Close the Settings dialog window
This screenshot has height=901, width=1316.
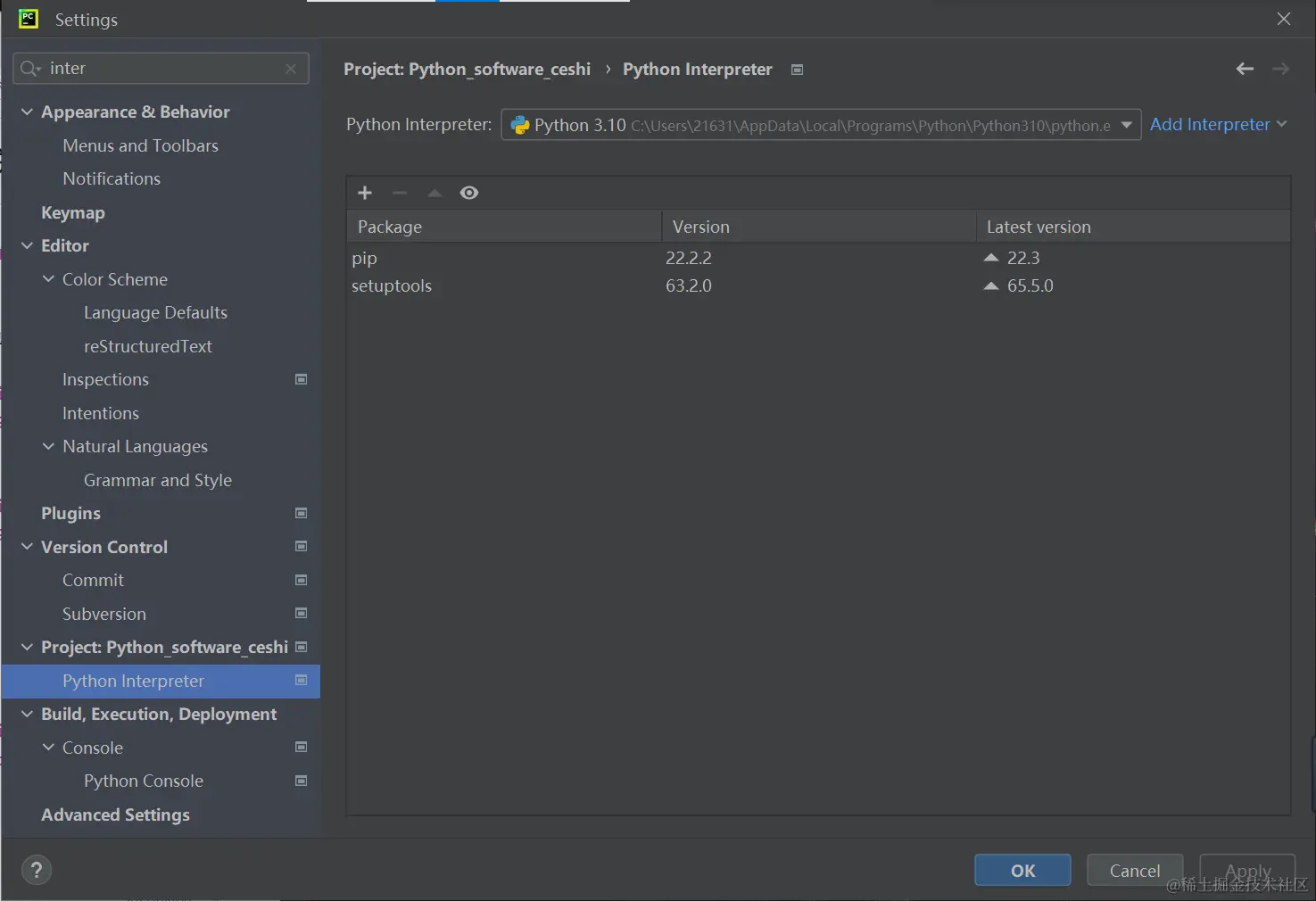1284,19
